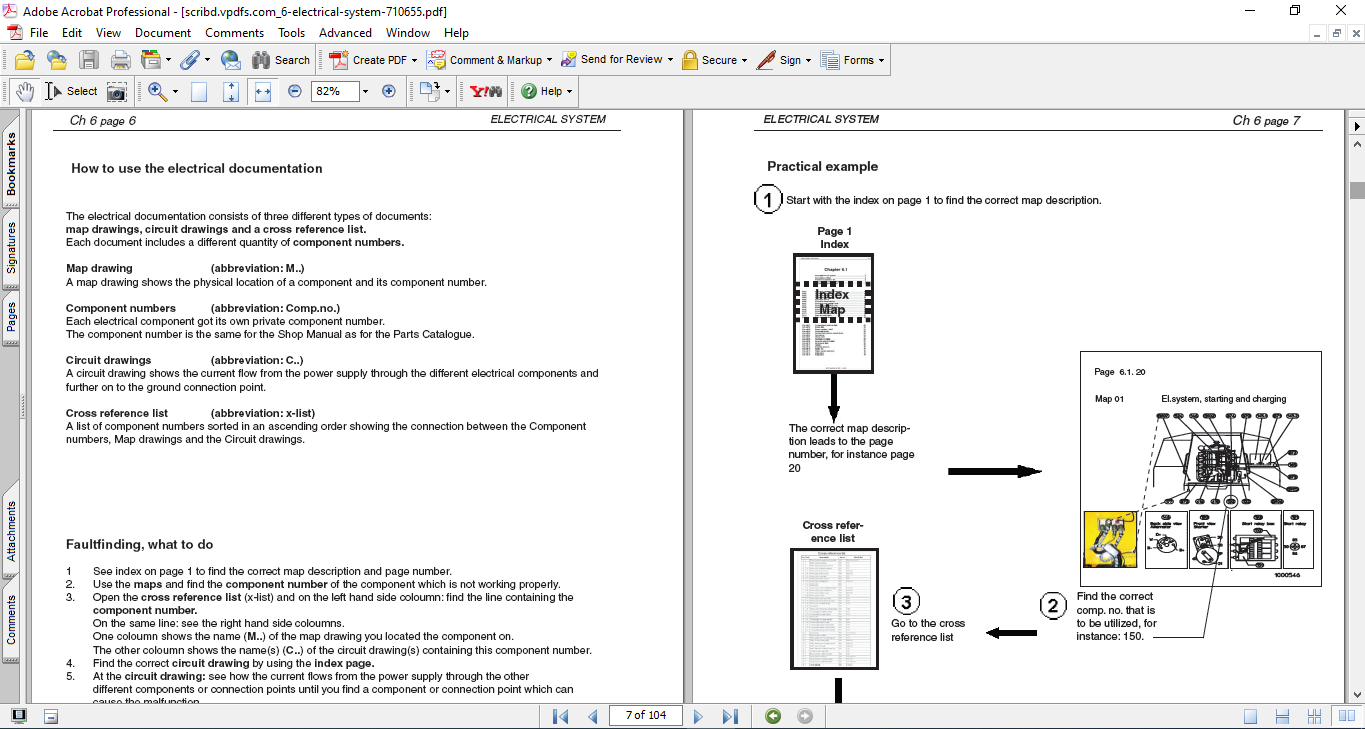
Task: Expand the zoom percentage dropdown
Action: (365, 91)
